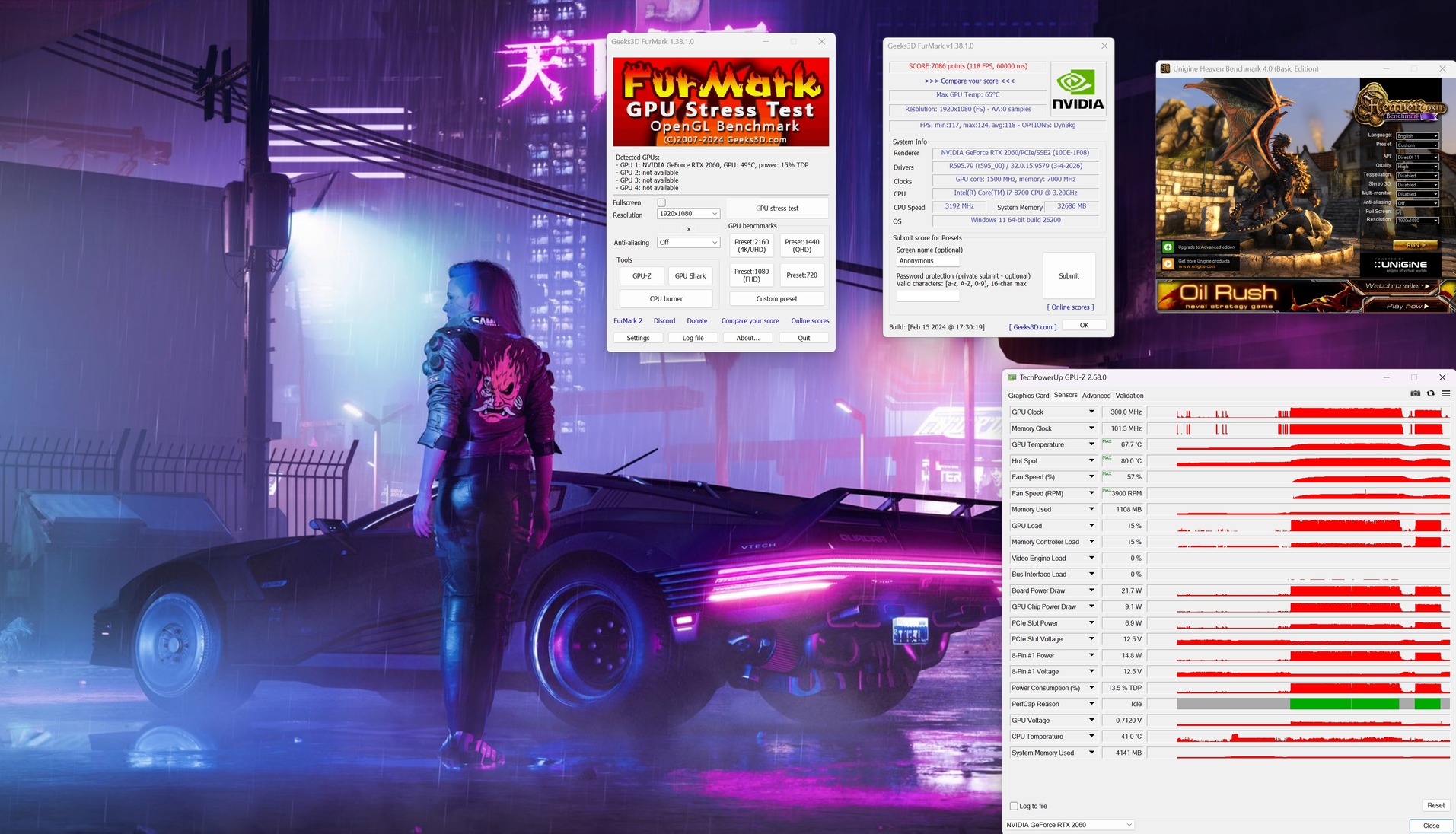Run the Preset:1440 (QHD) benchmark
This screenshot has height=834, width=1456.
802,246
